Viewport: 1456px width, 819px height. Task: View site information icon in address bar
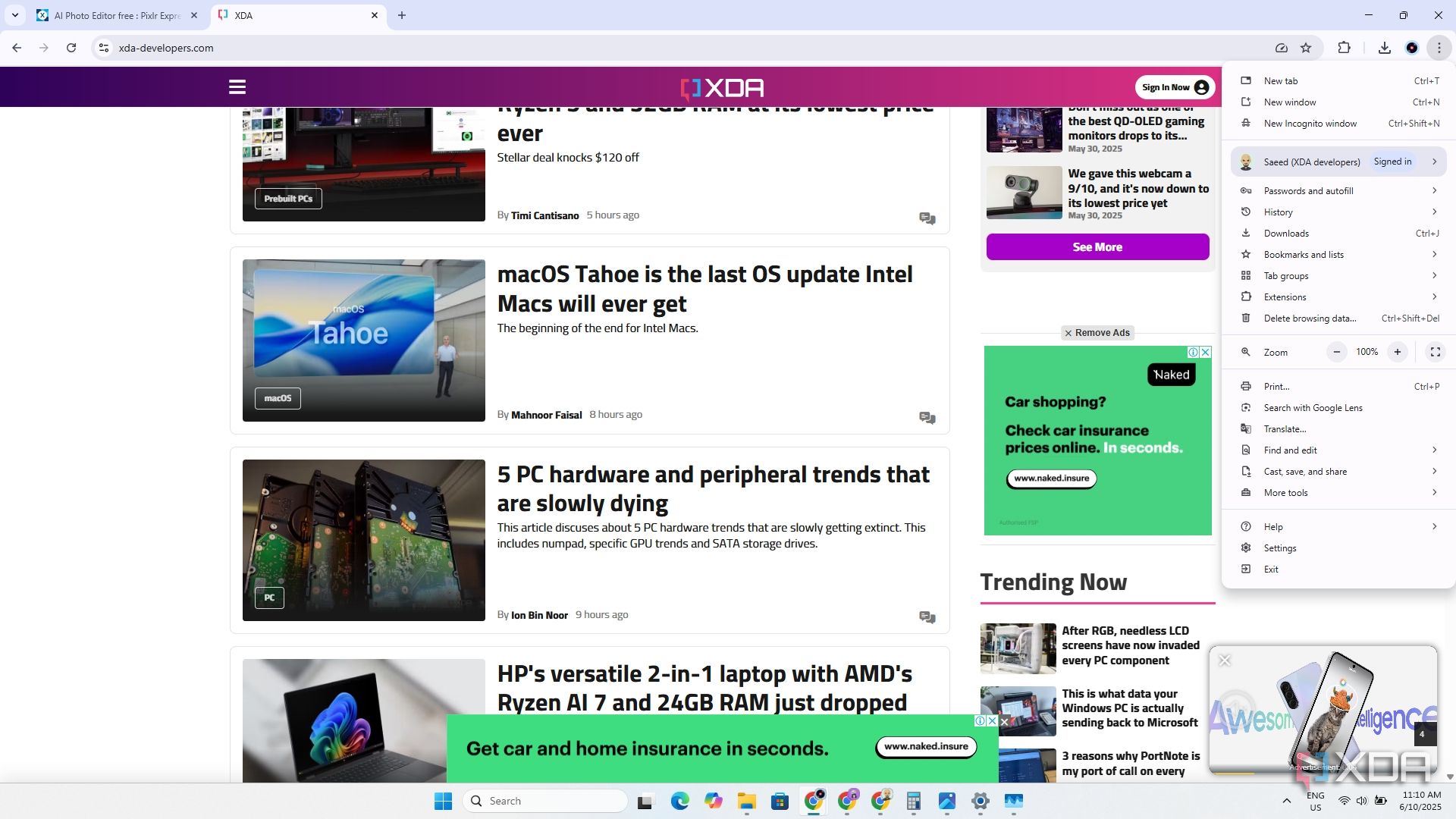point(104,48)
